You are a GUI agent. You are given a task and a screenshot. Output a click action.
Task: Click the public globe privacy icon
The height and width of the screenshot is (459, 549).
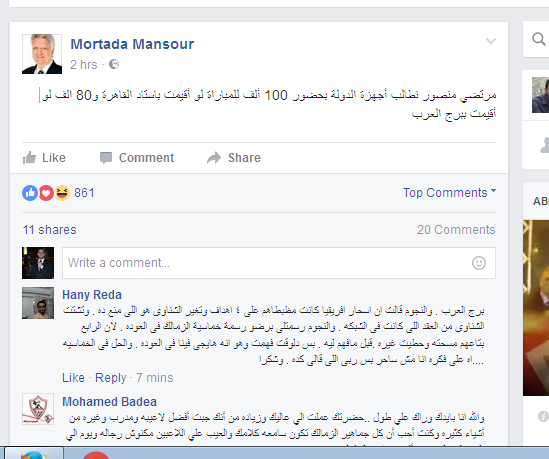click(114, 64)
